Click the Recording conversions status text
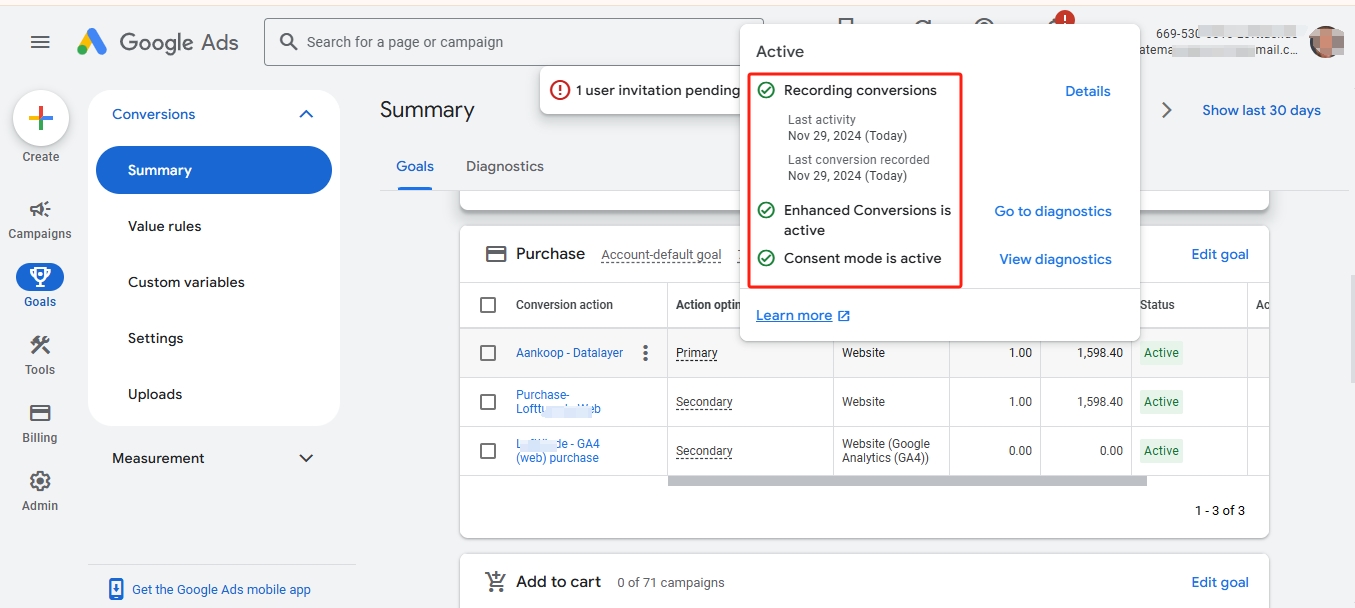This screenshot has width=1355, height=608. (860, 90)
